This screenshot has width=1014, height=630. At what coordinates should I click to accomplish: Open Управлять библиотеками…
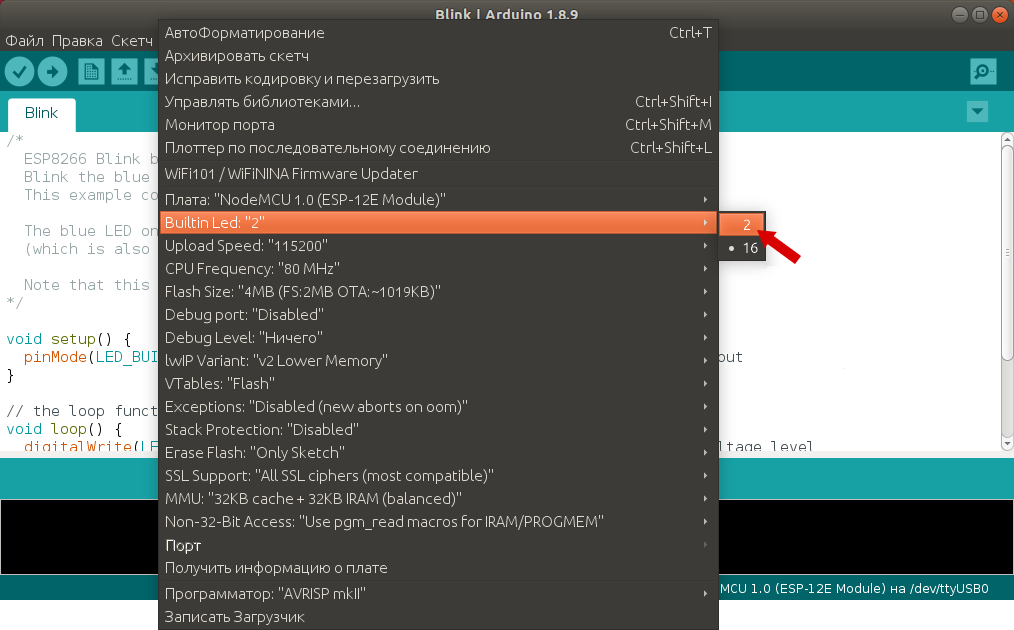click(438, 102)
